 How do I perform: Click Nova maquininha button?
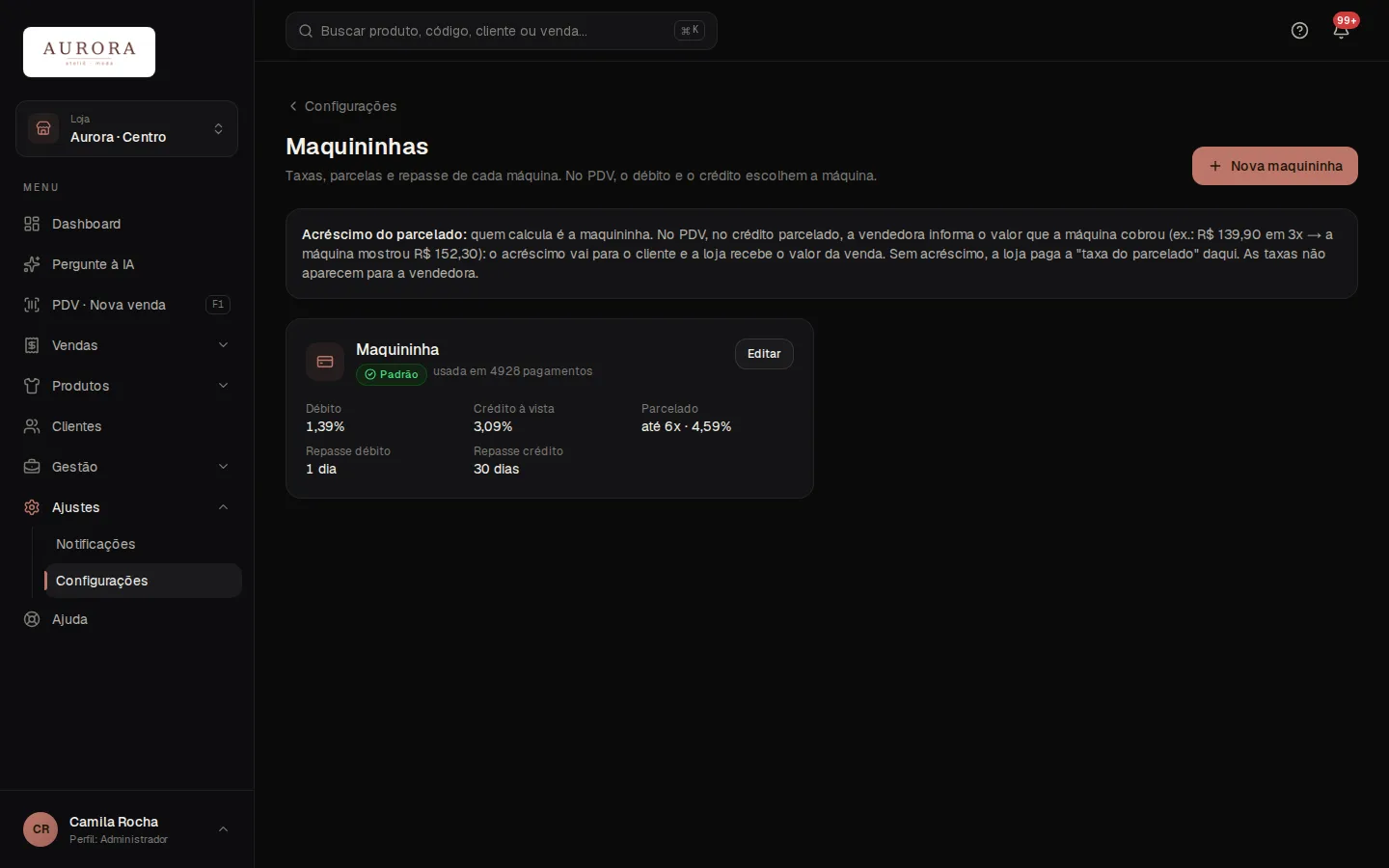pyautogui.click(x=1275, y=166)
